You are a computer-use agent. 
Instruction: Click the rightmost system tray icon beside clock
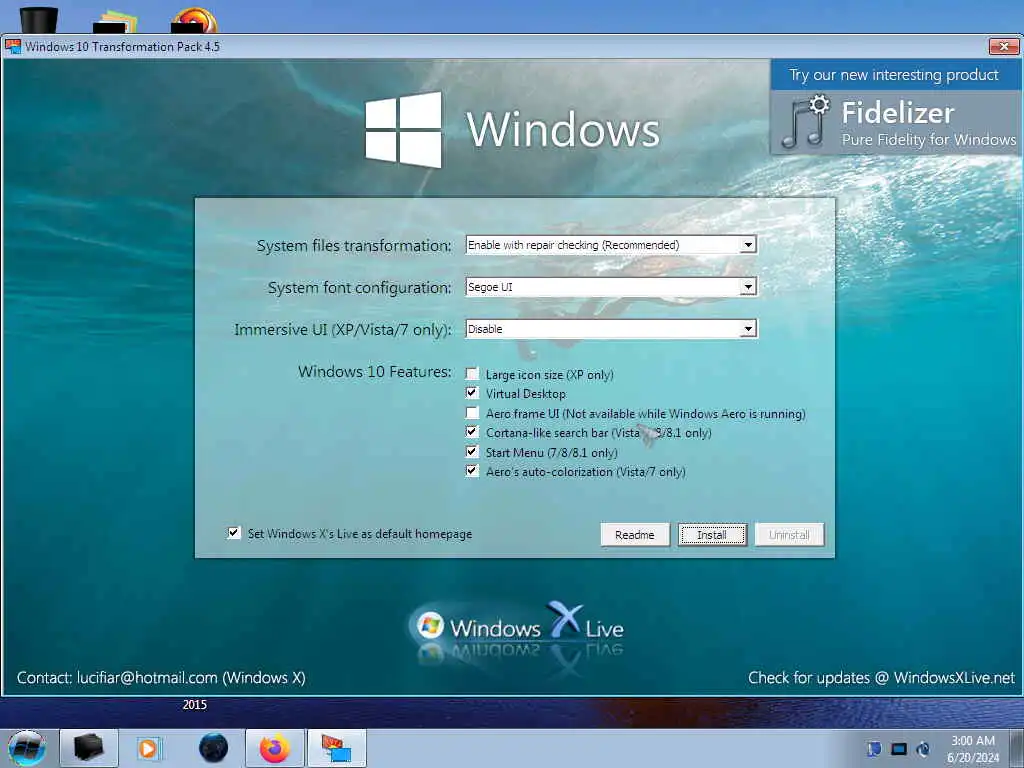[x=923, y=749]
